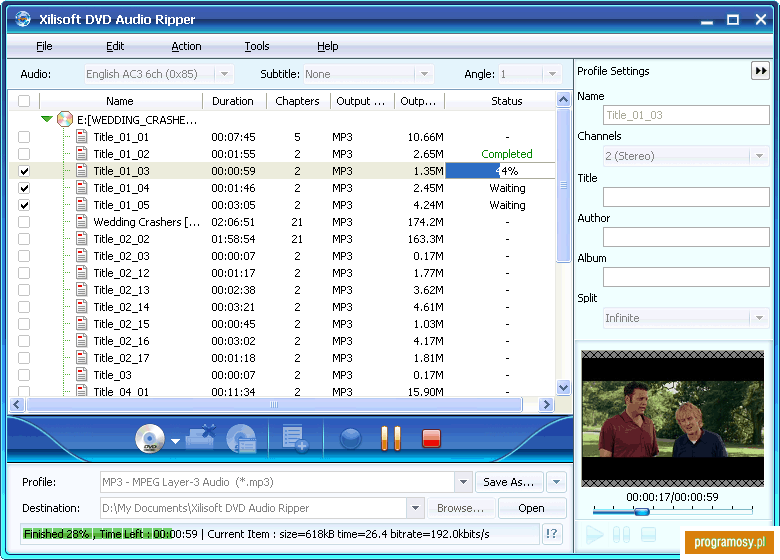Open the Edit menu
780x560 pixels.
click(x=115, y=46)
